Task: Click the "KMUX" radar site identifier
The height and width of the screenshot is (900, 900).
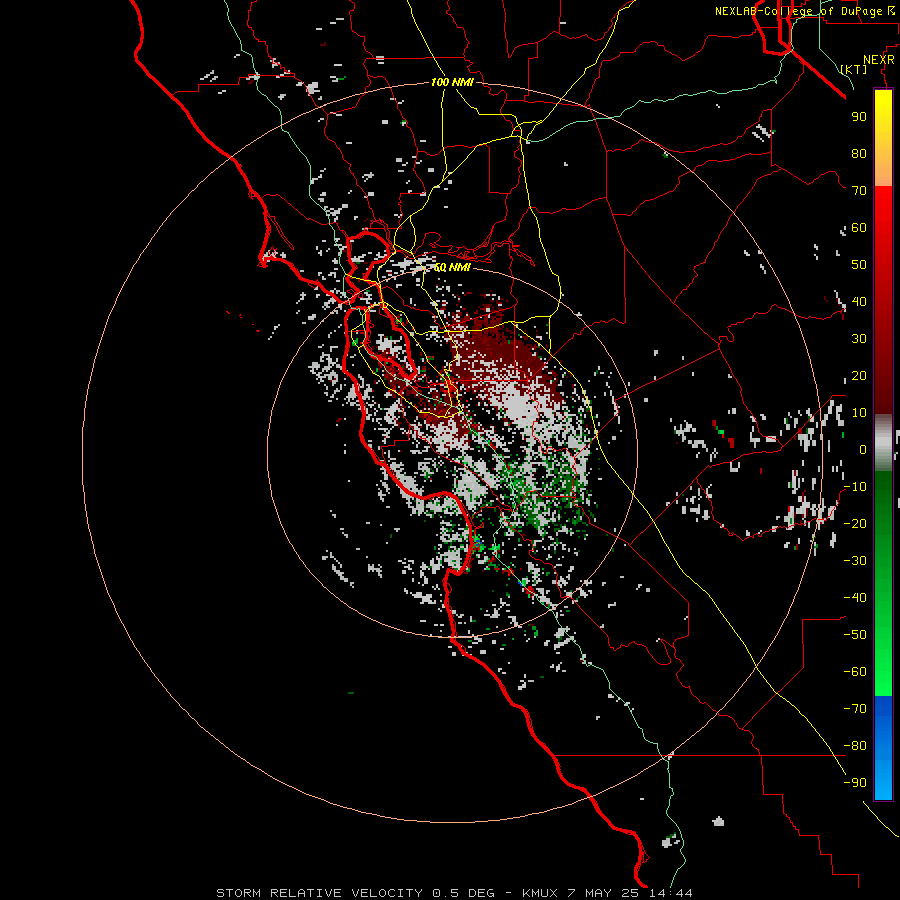Action: (540, 893)
